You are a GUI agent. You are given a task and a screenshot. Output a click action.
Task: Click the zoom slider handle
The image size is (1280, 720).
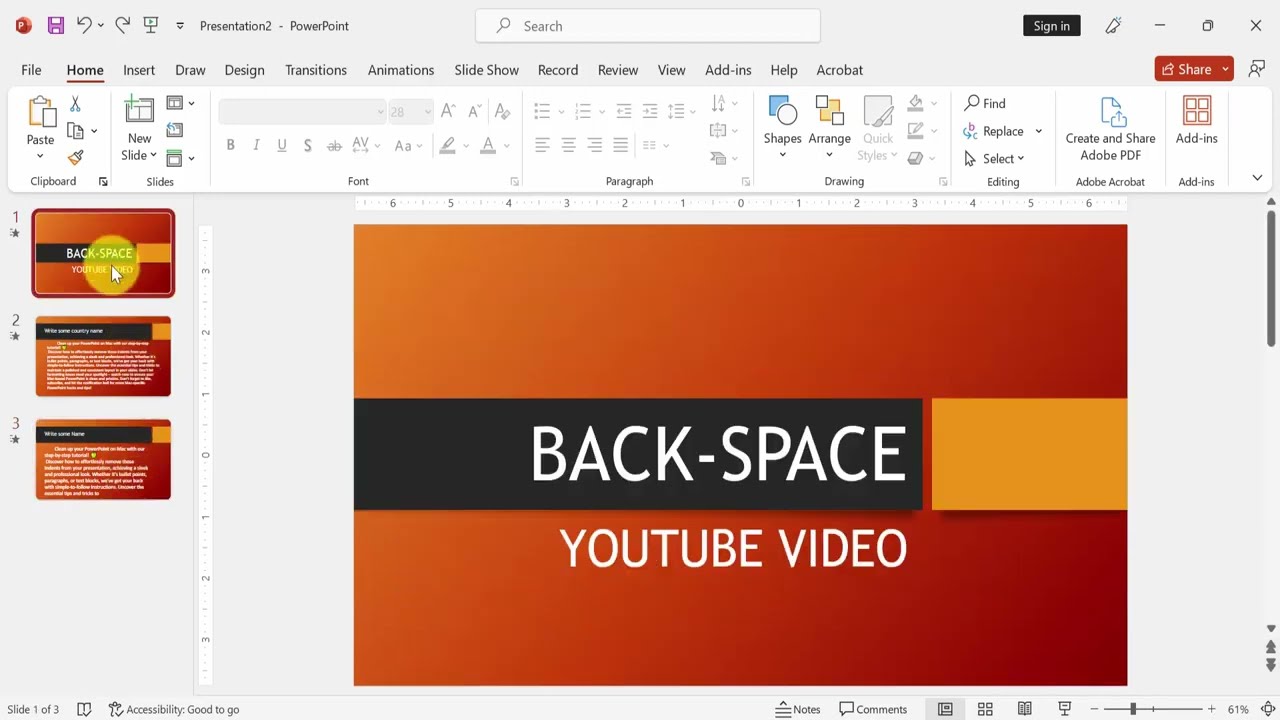tap(1133, 709)
